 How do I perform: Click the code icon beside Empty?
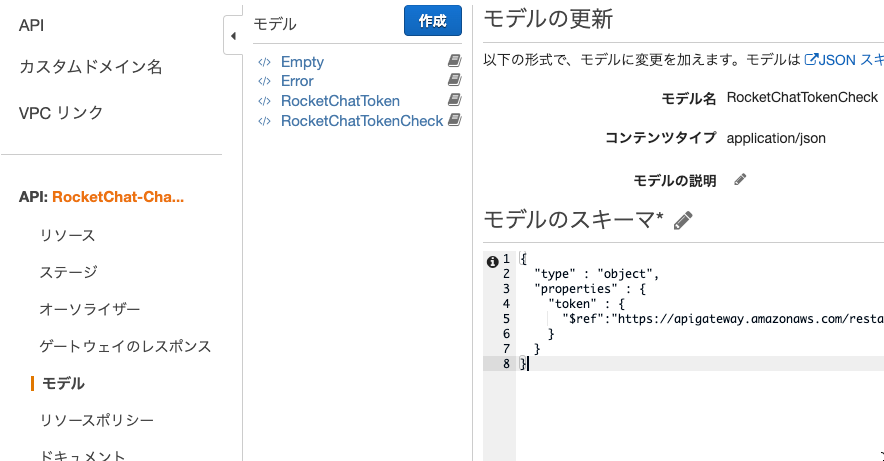point(264,62)
